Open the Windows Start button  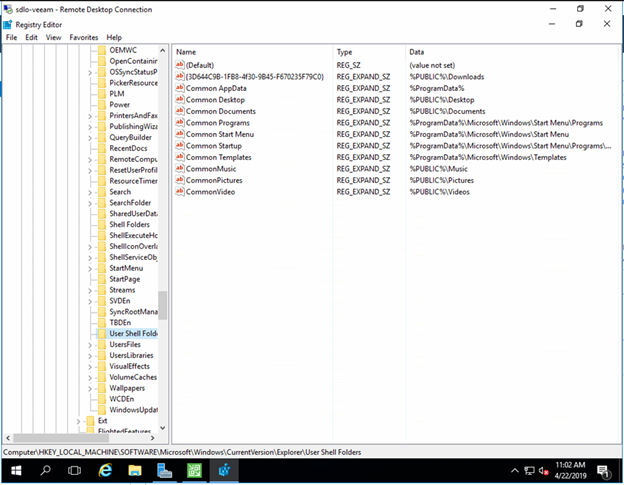pos(16,471)
